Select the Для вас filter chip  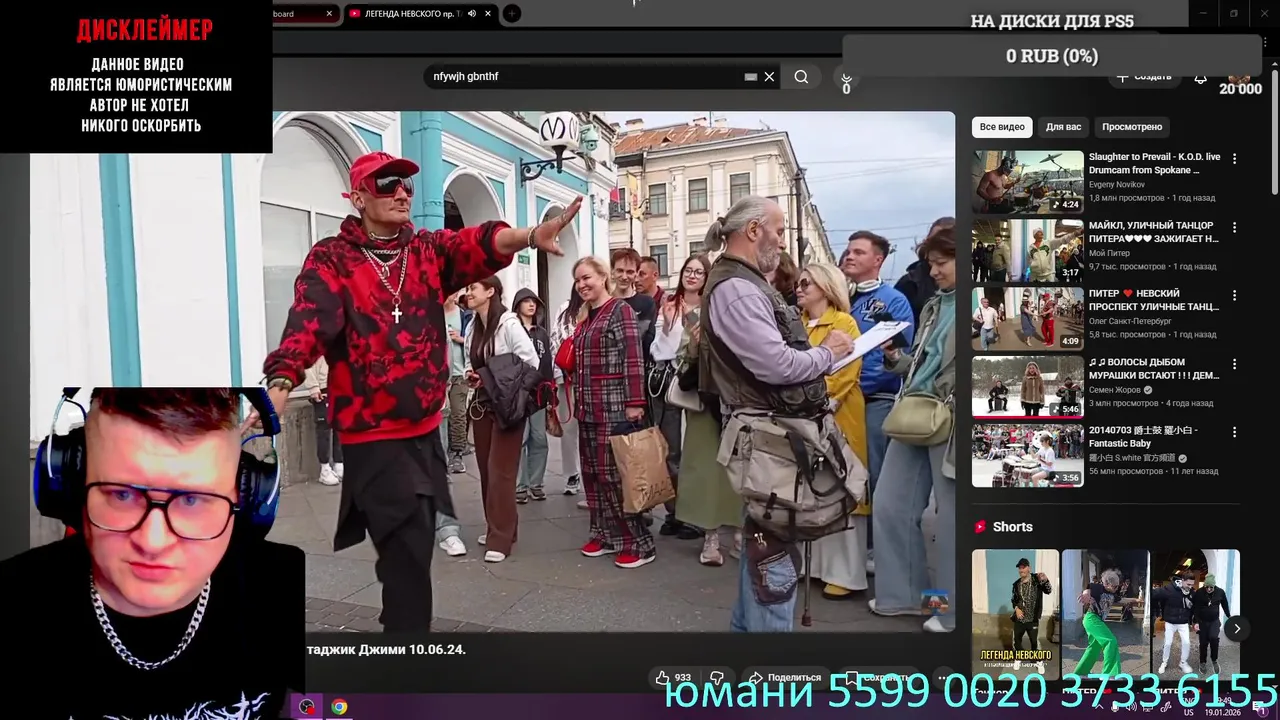[x=1063, y=127]
